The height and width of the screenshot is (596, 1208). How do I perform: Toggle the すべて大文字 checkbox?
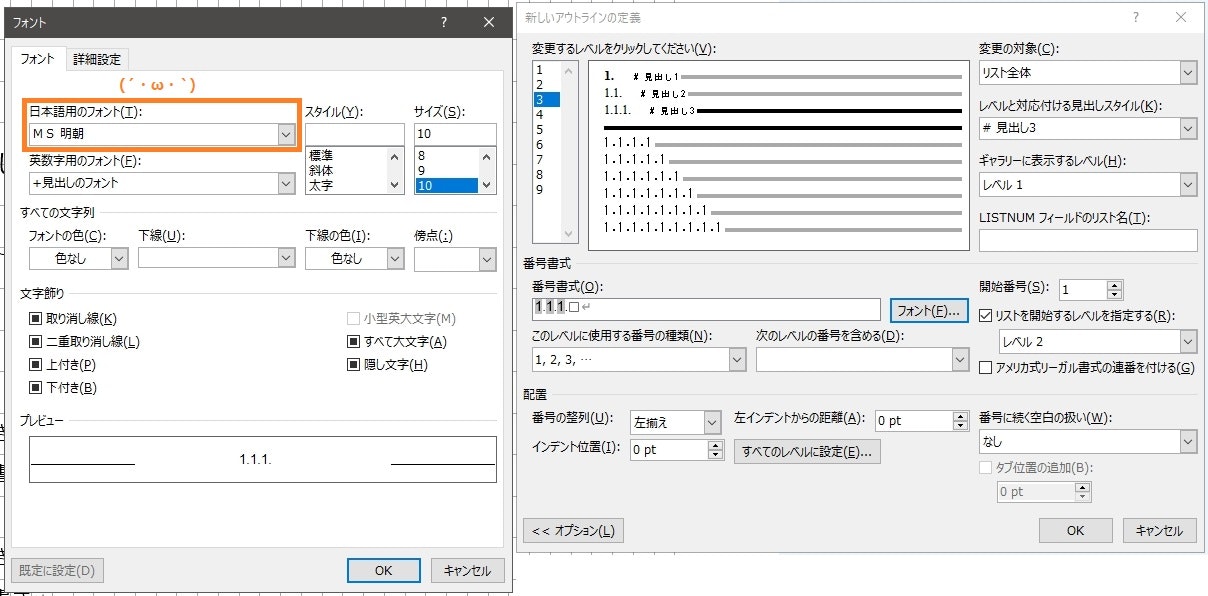(x=354, y=342)
